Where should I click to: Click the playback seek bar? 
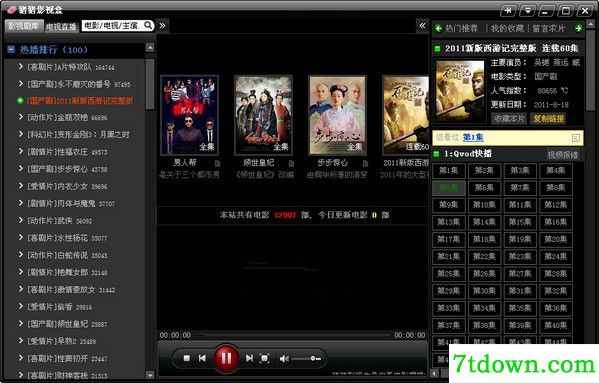(x=293, y=335)
